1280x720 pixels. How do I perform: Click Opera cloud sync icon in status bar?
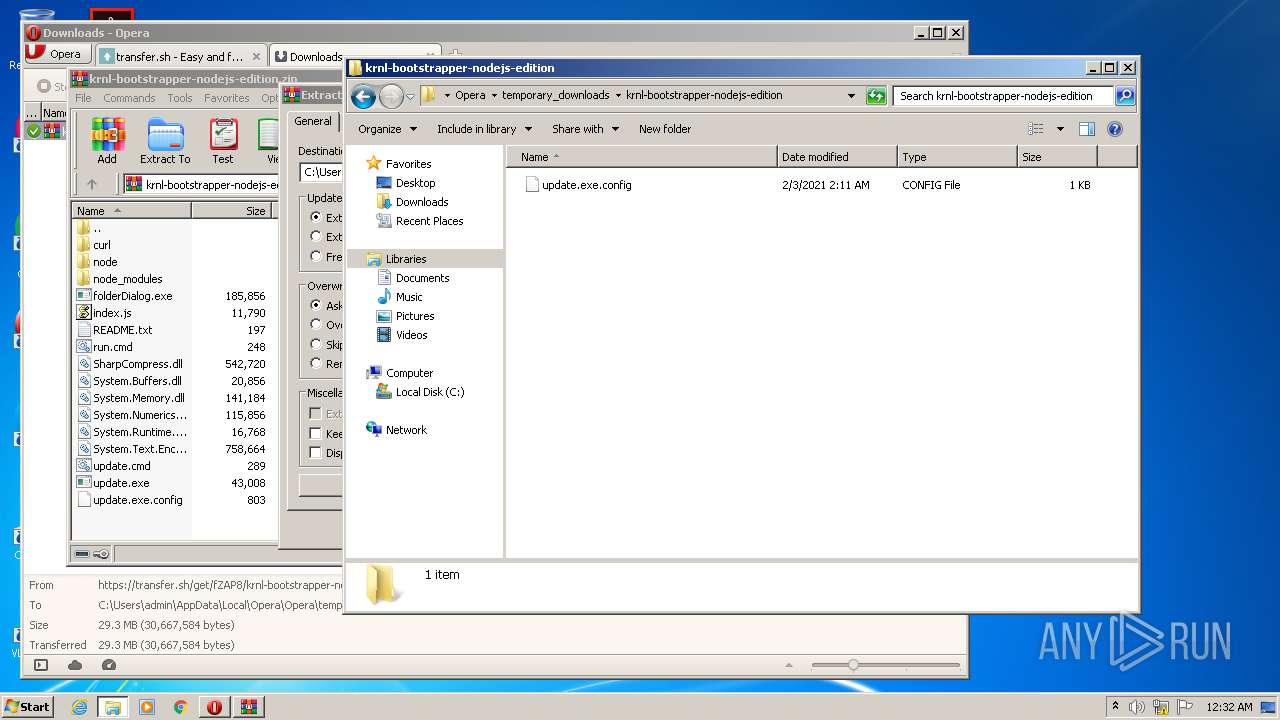point(75,665)
